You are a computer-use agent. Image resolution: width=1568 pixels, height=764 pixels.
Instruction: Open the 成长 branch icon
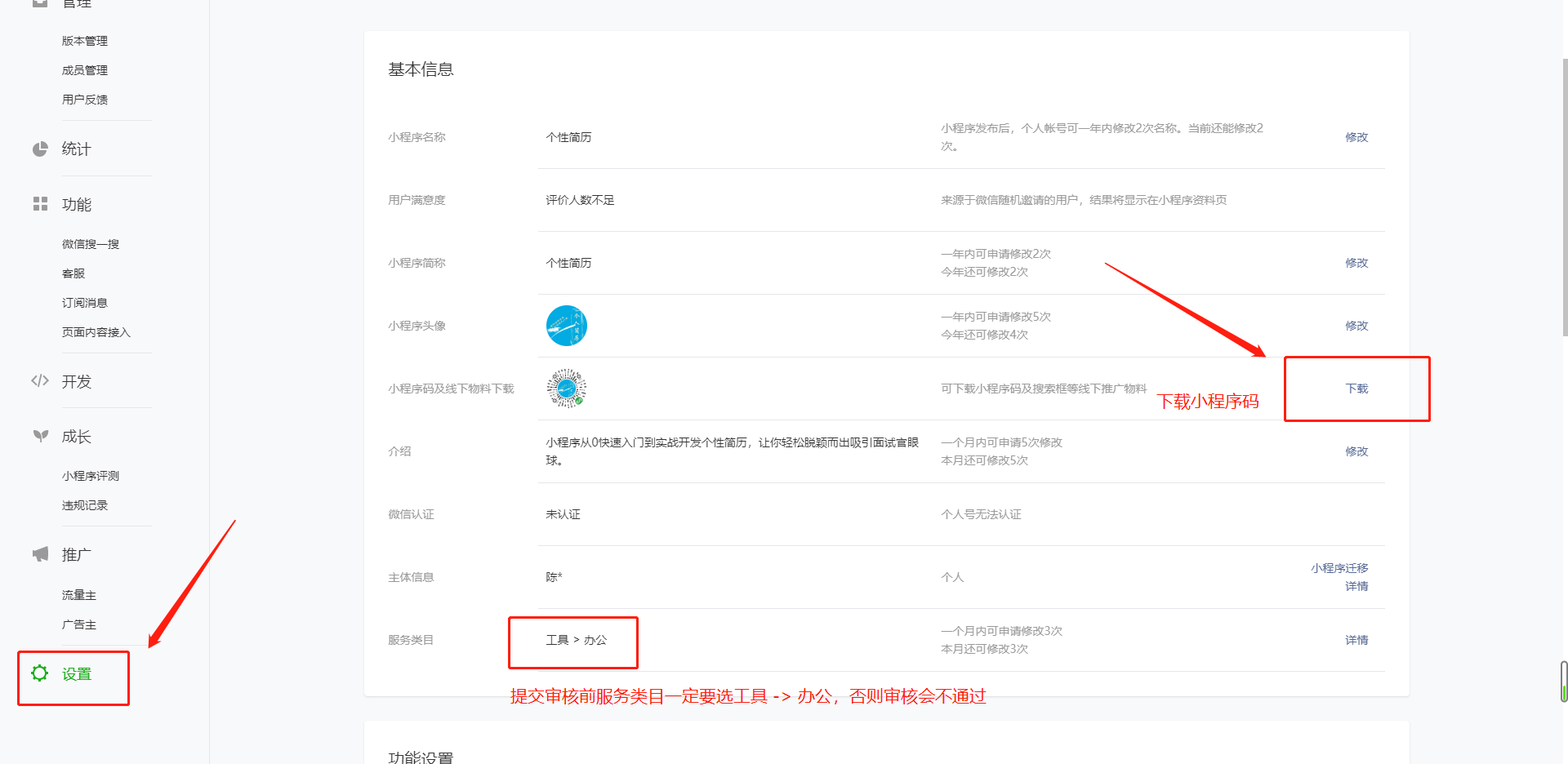(x=40, y=436)
